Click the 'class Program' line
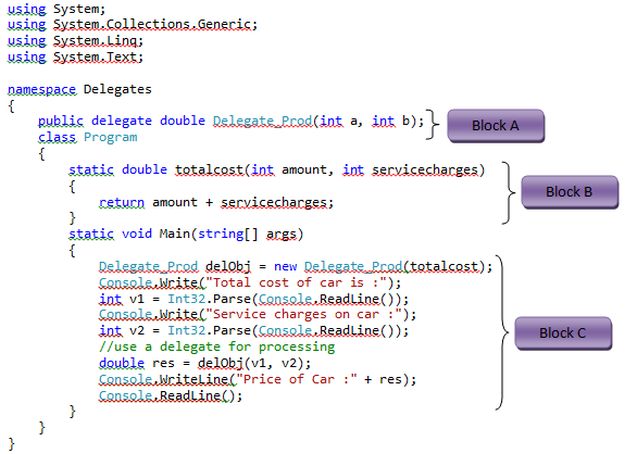 click(88, 138)
